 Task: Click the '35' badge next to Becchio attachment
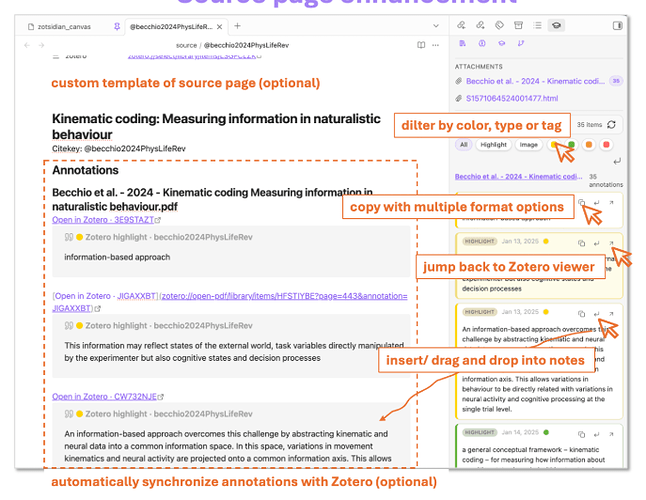coord(616,81)
